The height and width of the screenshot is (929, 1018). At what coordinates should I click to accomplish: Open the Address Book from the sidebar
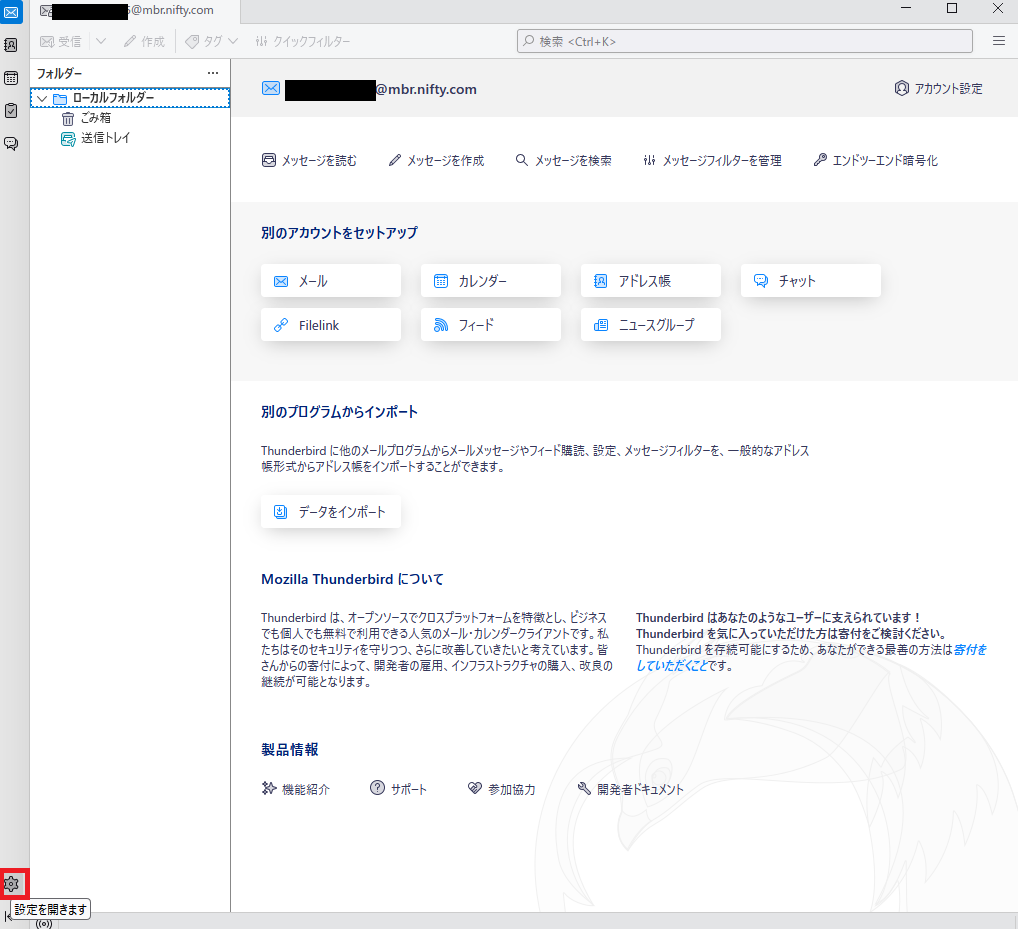[11, 45]
